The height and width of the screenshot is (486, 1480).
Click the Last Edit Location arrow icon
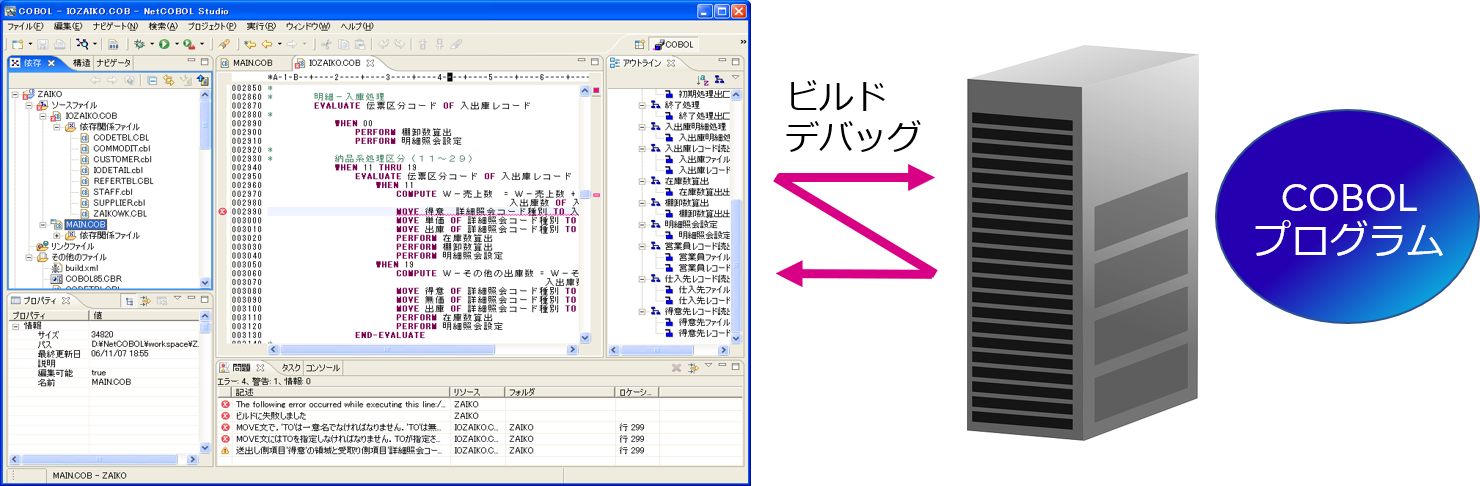coord(249,44)
